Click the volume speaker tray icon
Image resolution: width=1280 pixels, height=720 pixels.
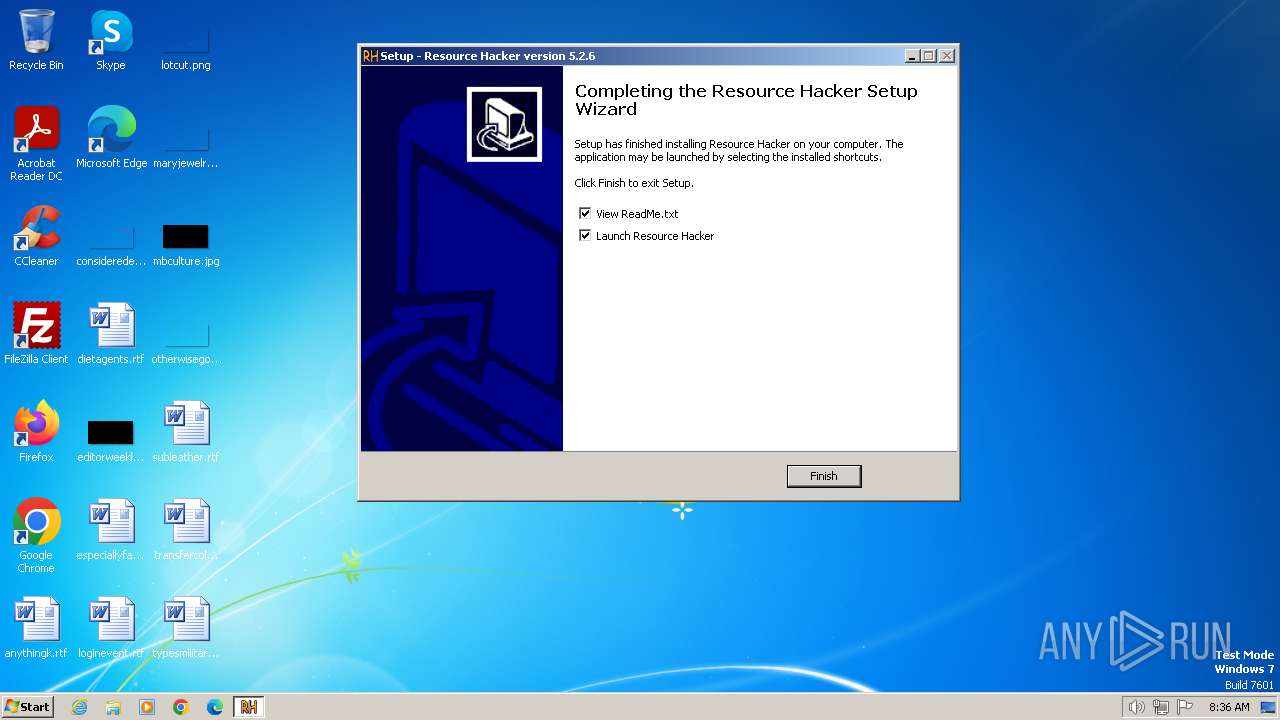click(x=1136, y=707)
